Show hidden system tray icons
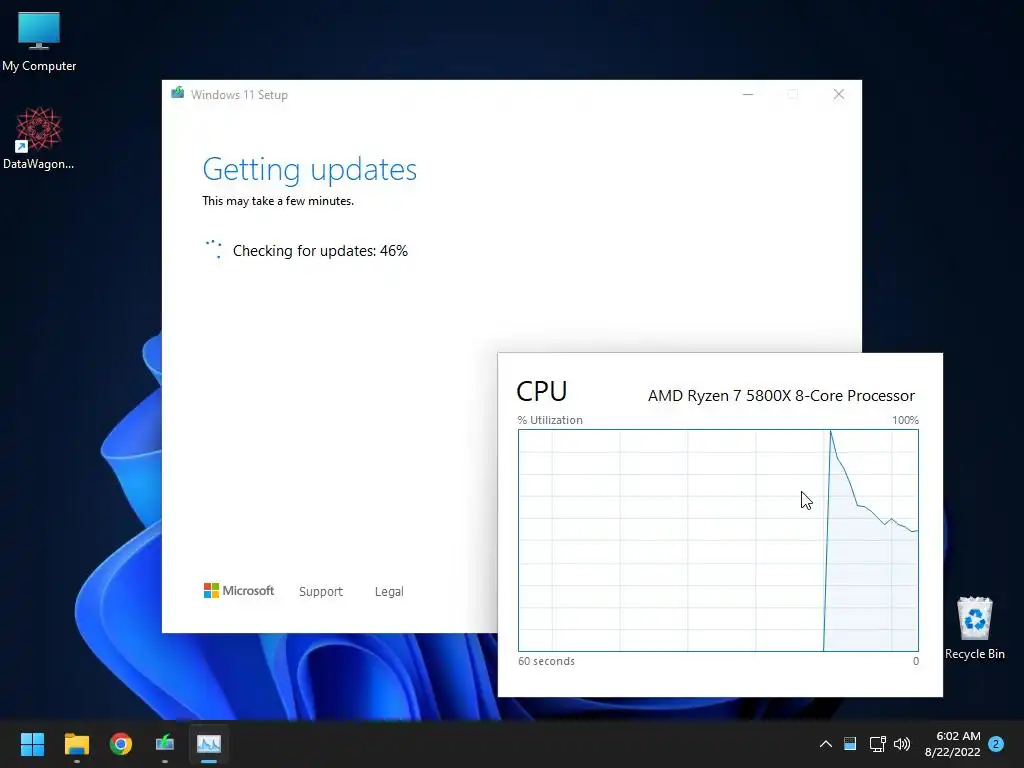This screenshot has height=768, width=1024. click(x=825, y=744)
